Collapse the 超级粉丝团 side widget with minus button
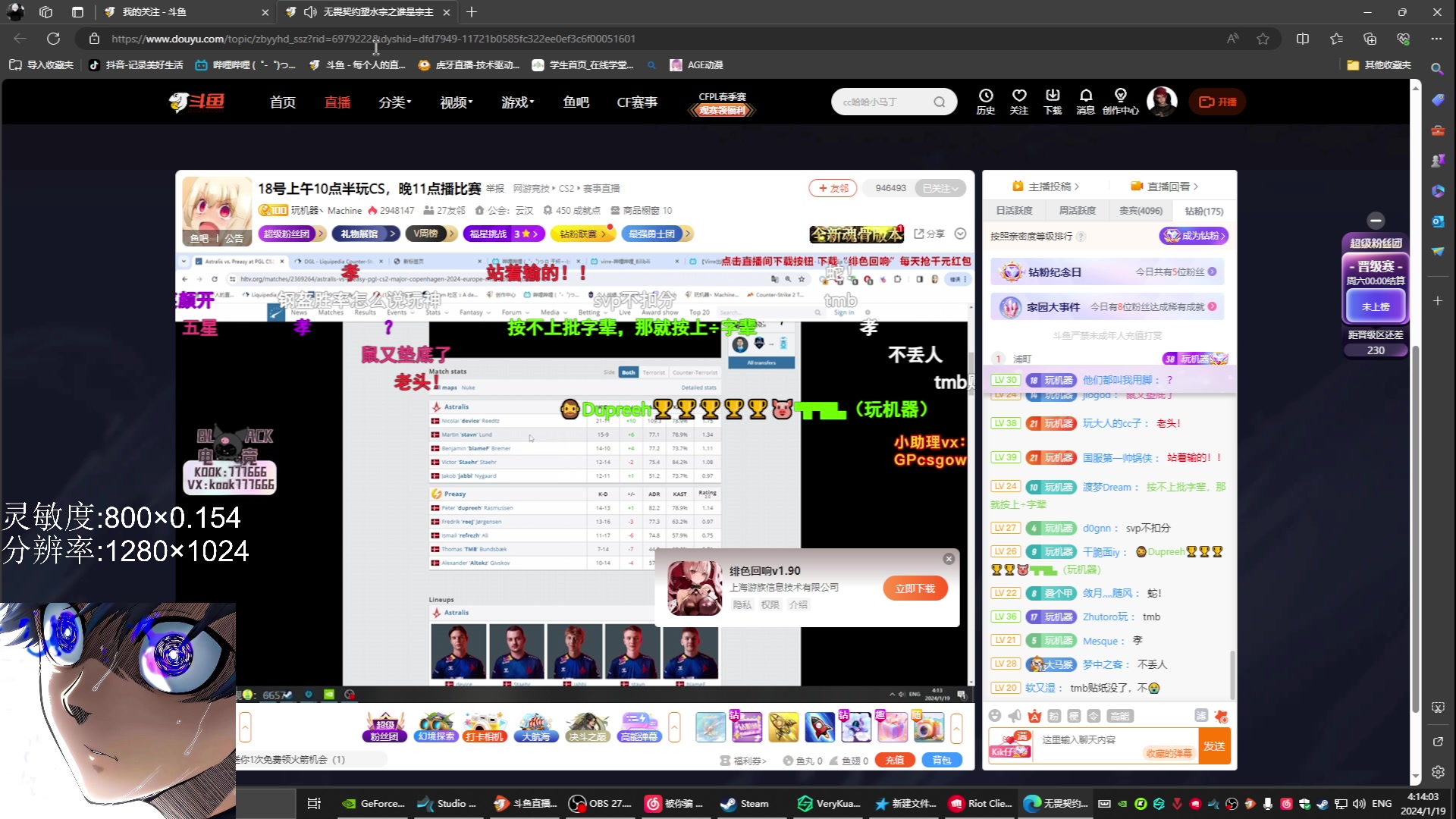Viewport: 1456px width, 819px height. [x=1376, y=220]
